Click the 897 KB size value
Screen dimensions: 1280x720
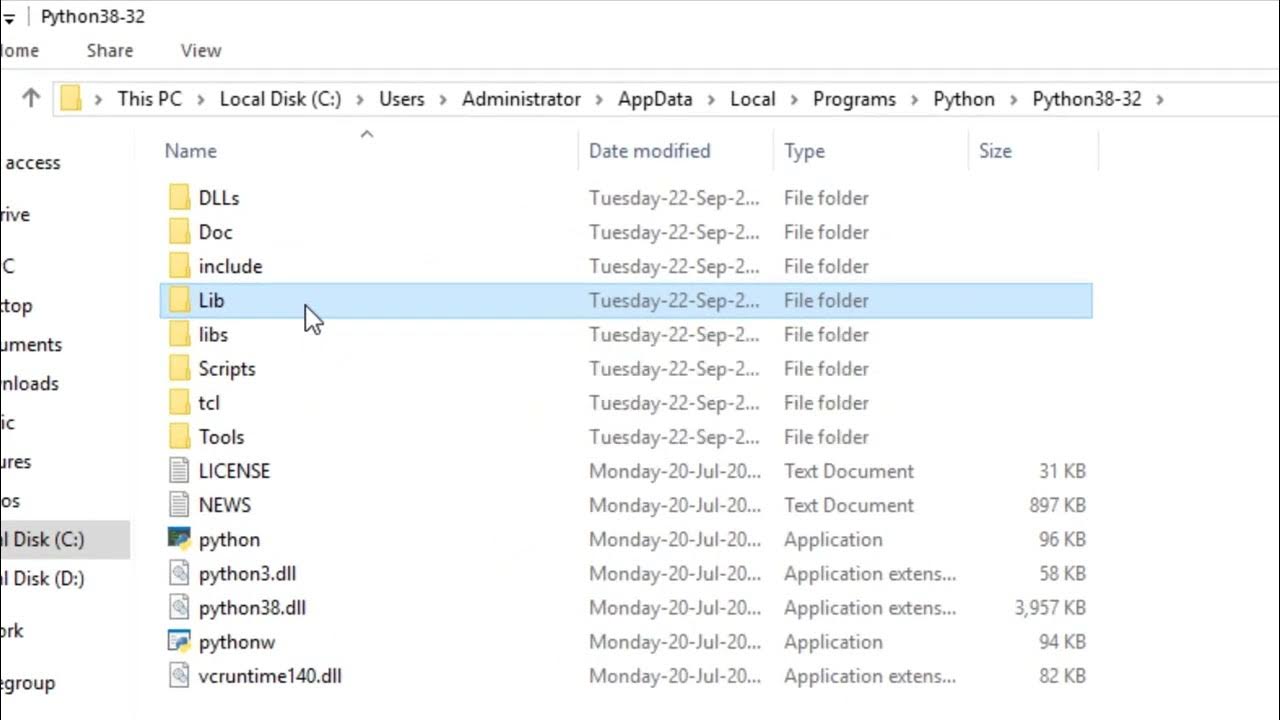pos(1058,505)
